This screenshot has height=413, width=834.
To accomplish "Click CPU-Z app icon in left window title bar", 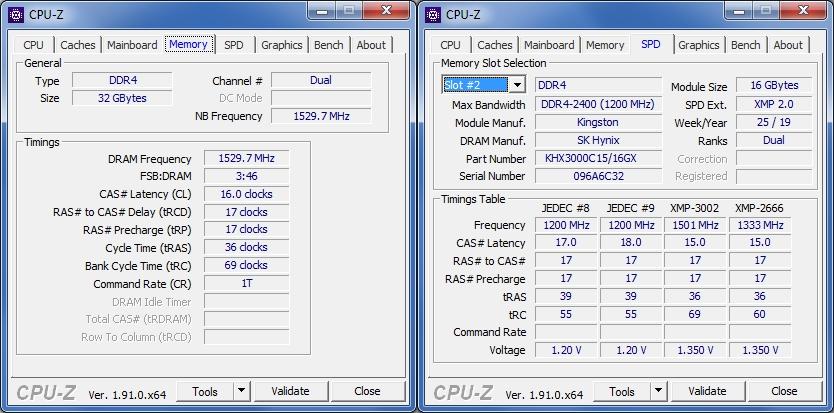I will pyautogui.click(x=16, y=14).
